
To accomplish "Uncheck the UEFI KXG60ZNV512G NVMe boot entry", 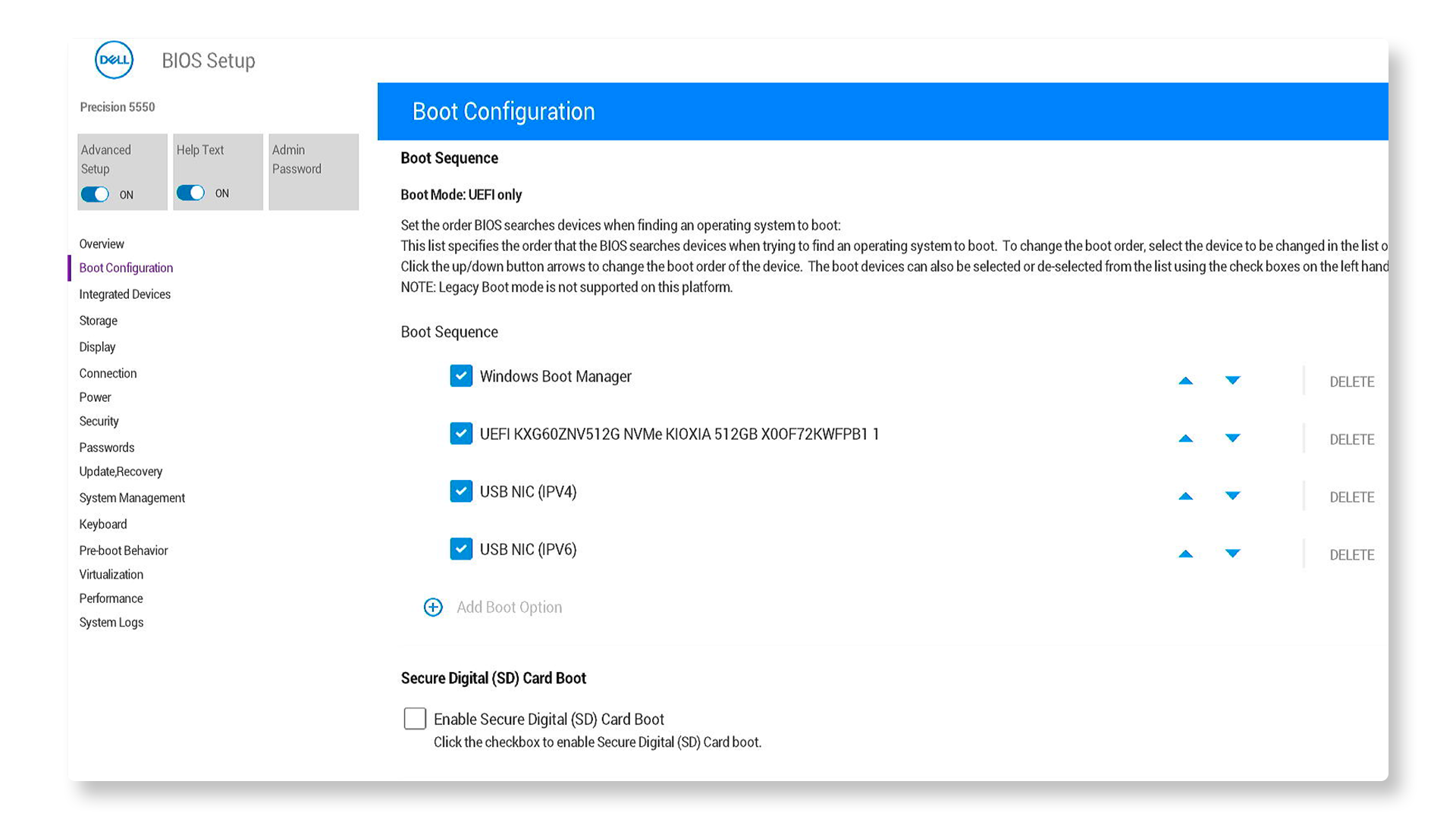I will click(459, 435).
